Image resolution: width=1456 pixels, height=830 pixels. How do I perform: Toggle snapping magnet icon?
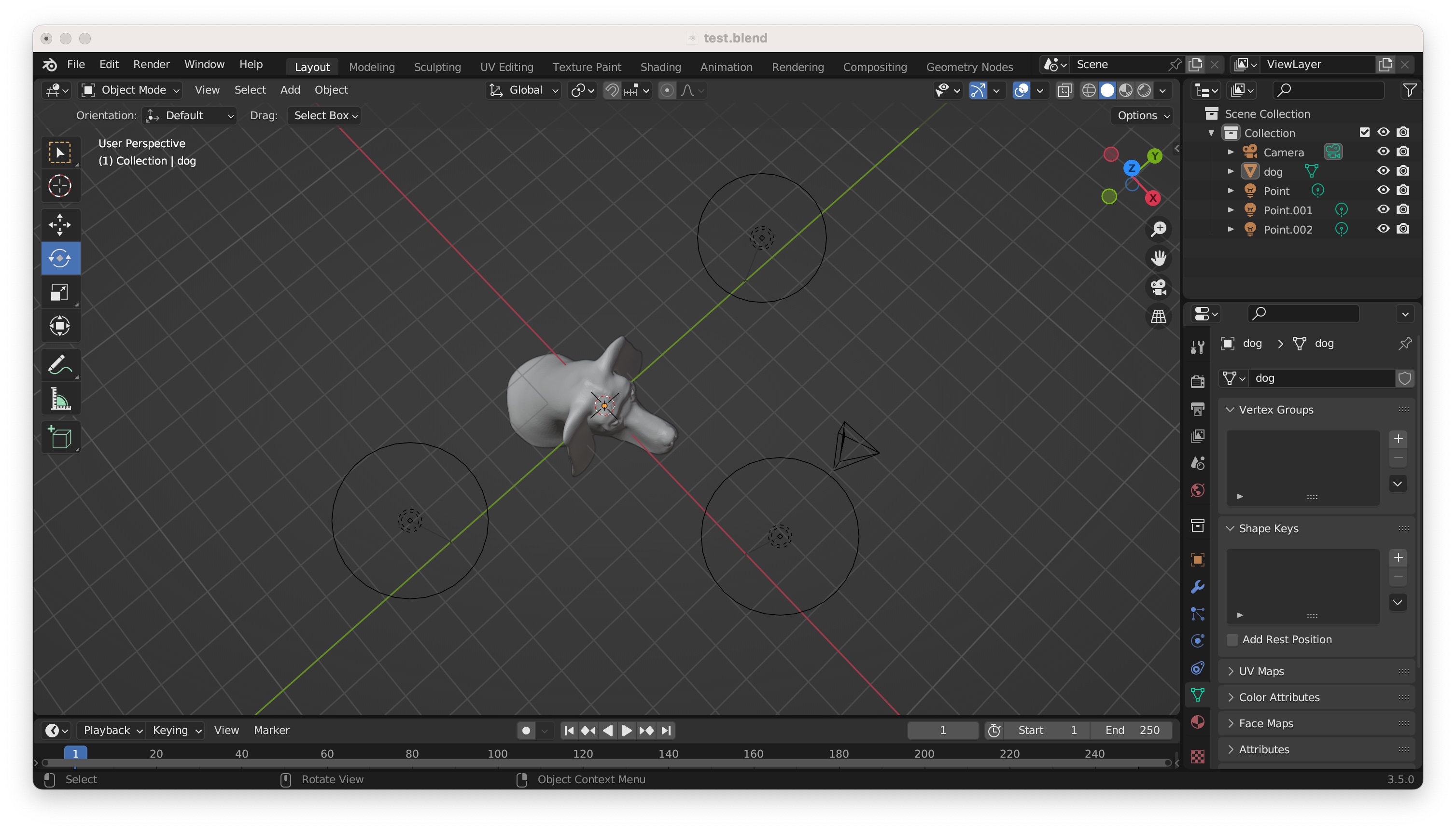point(612,90)
